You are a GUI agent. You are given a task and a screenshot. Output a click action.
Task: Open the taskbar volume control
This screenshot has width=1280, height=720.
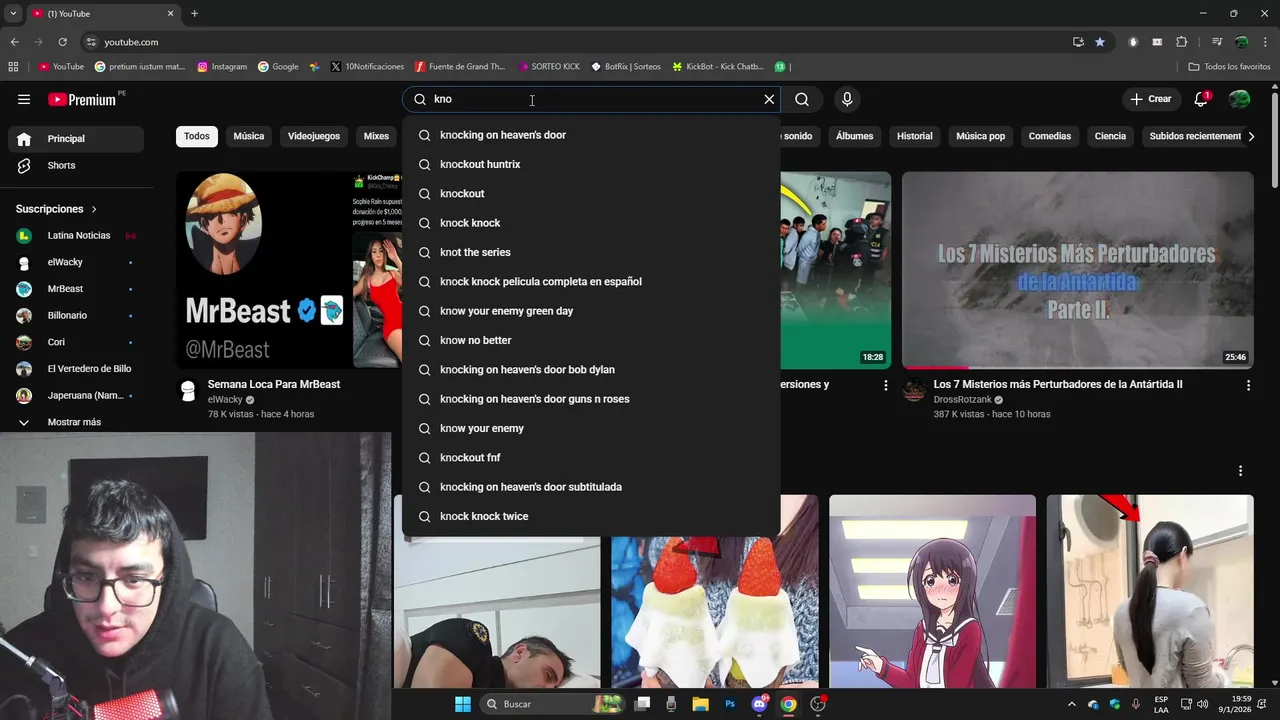point(1203,704)
